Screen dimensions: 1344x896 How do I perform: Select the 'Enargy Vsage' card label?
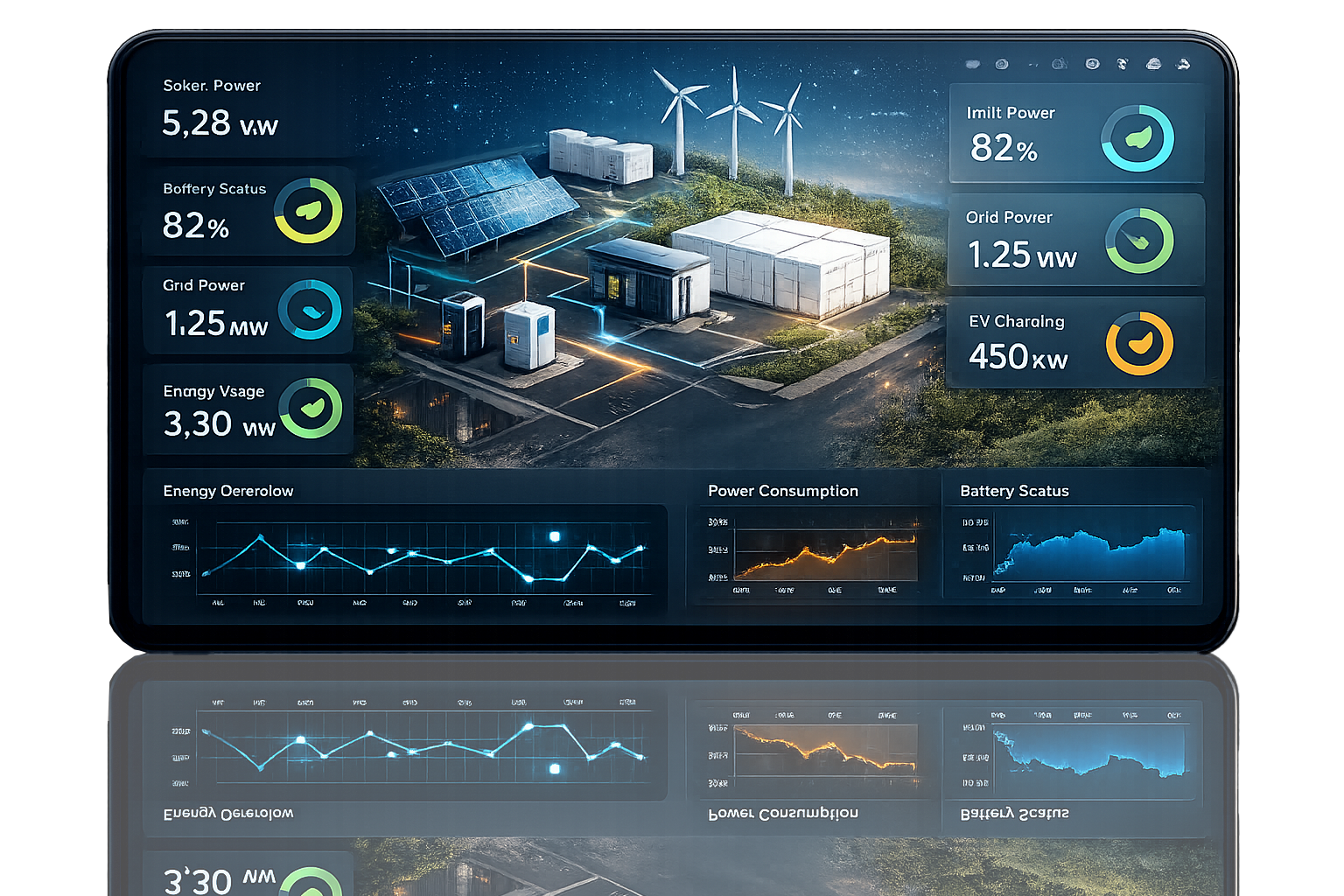click(x=213, y=391)
